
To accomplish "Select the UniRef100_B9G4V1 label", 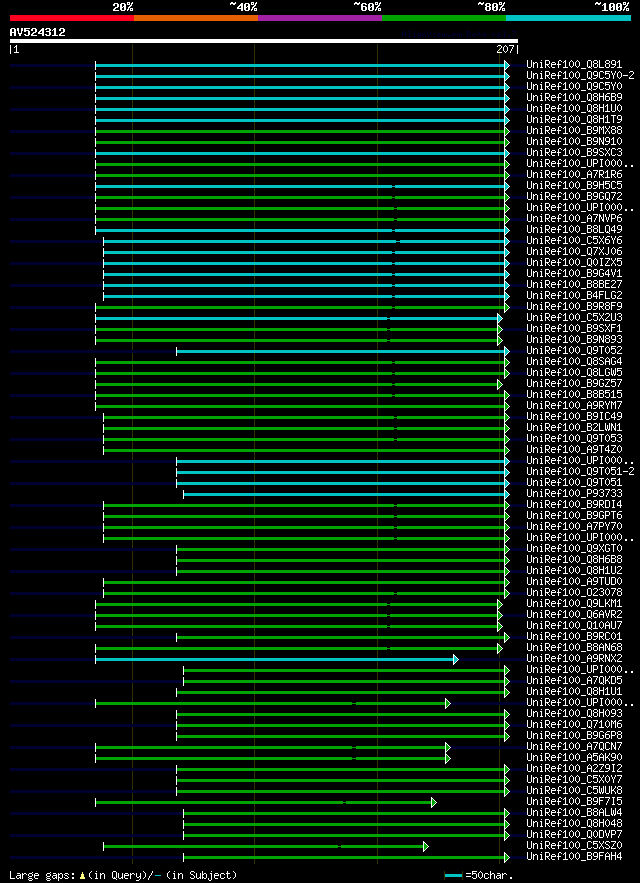I will pyautogui.click(x=574, y=274).
